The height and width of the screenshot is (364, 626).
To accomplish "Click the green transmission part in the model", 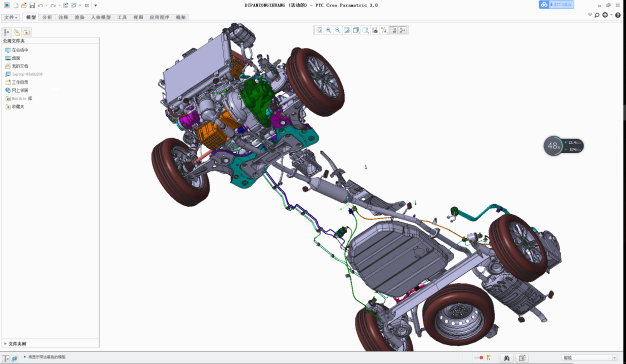I will point(258,101).
